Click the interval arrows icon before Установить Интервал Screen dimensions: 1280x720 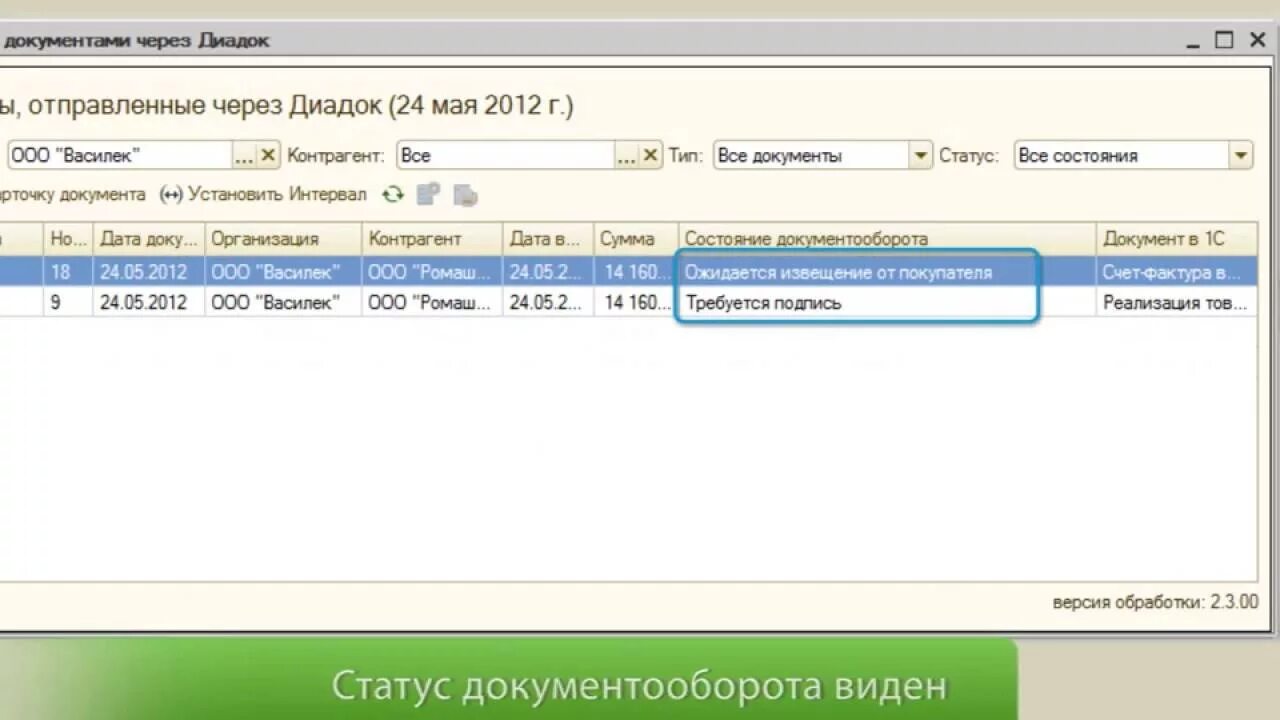pos(171,195)
